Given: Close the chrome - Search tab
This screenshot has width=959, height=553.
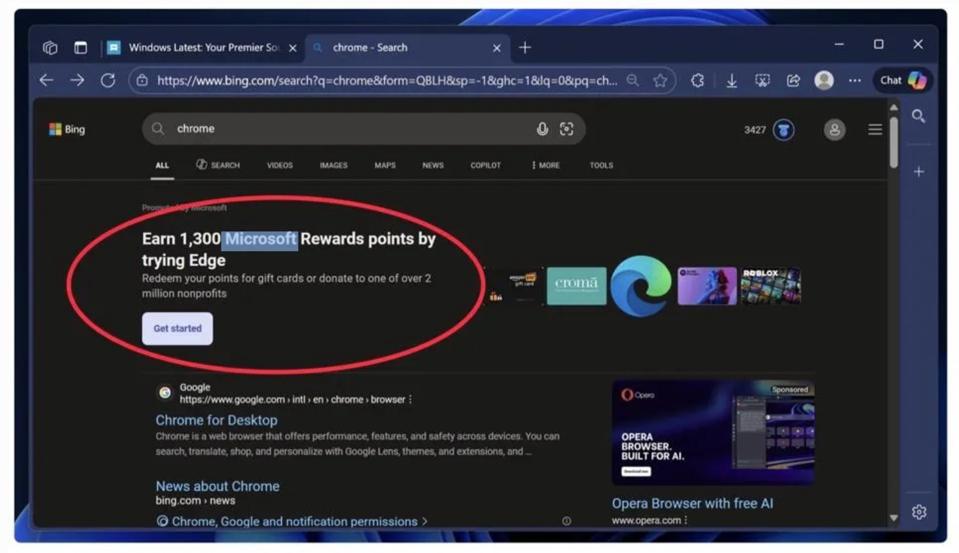Looking at the screenshot, I should 497,48.
